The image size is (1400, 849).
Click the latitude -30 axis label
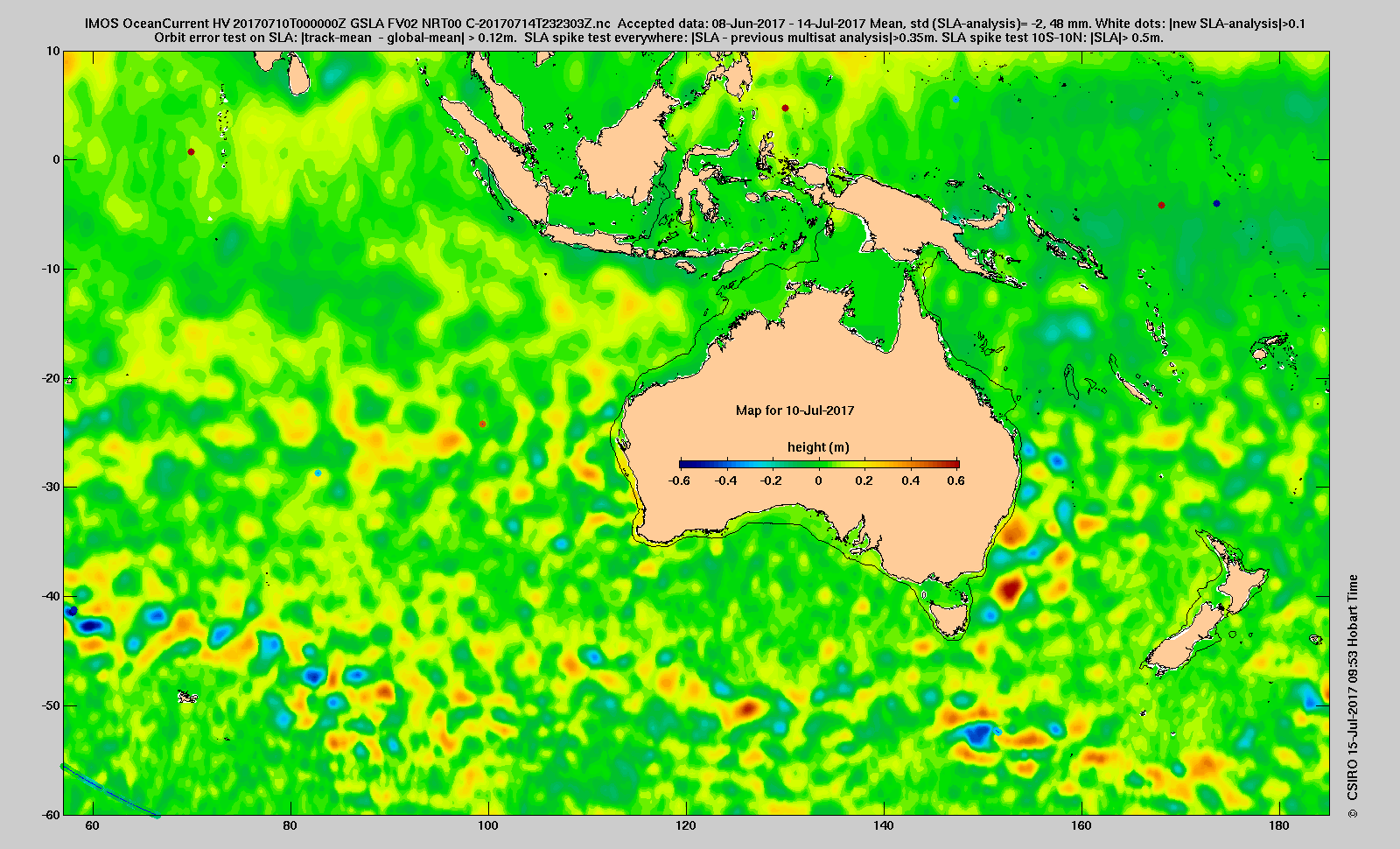tap(51, 487)
